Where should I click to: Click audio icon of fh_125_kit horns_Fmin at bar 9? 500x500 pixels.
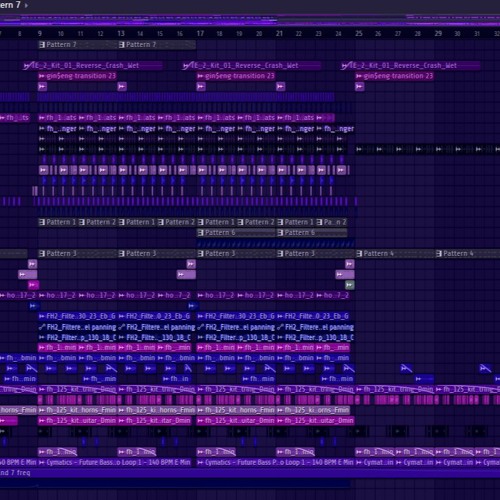coord(42,410)
